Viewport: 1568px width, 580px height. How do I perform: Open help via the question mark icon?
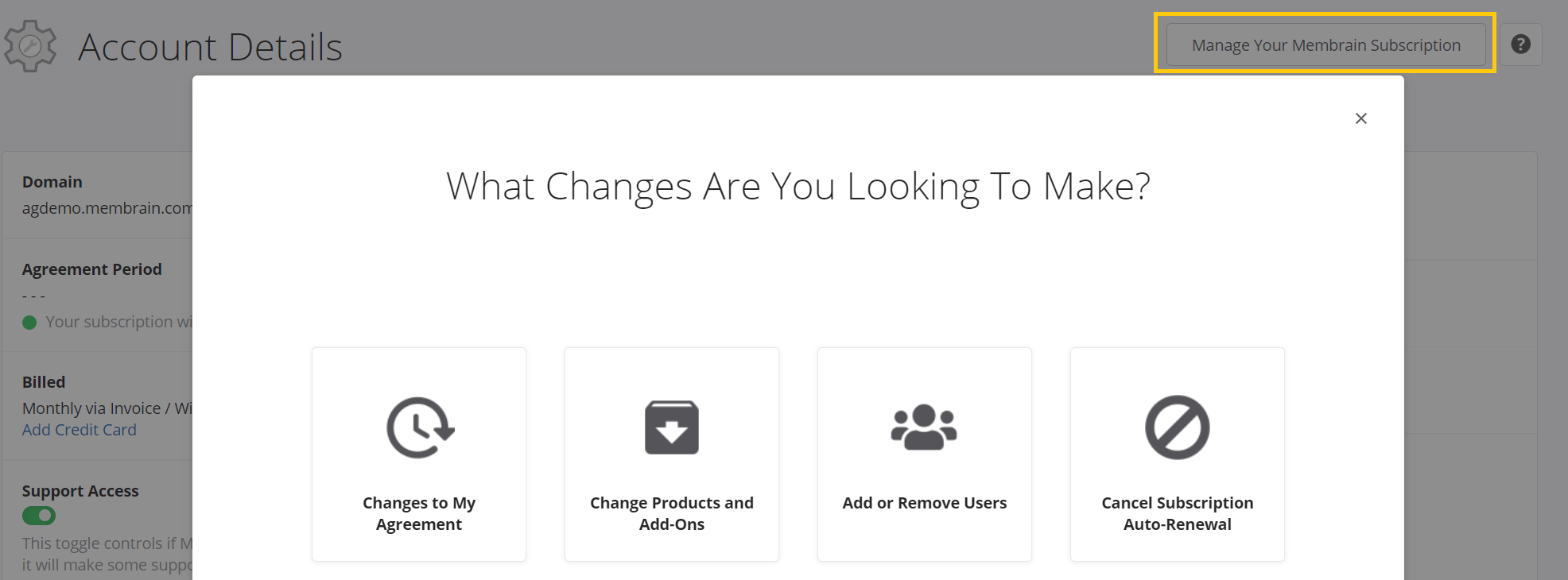tap(1520, 44)
